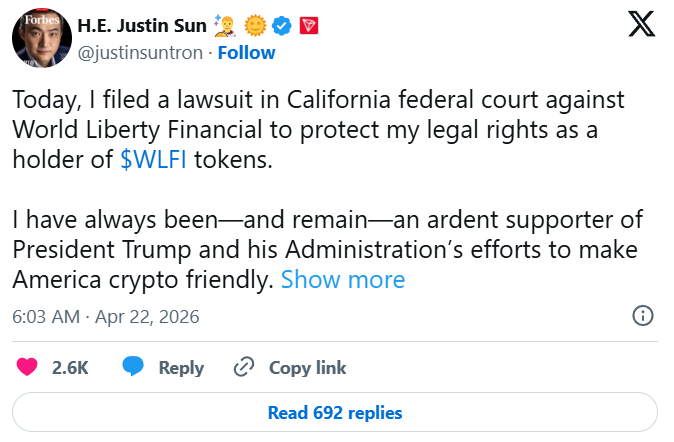674x442 pixels.
Task: Click the red TRON affiliation badge
Action: pyautogui.click(x=307, y=25)
